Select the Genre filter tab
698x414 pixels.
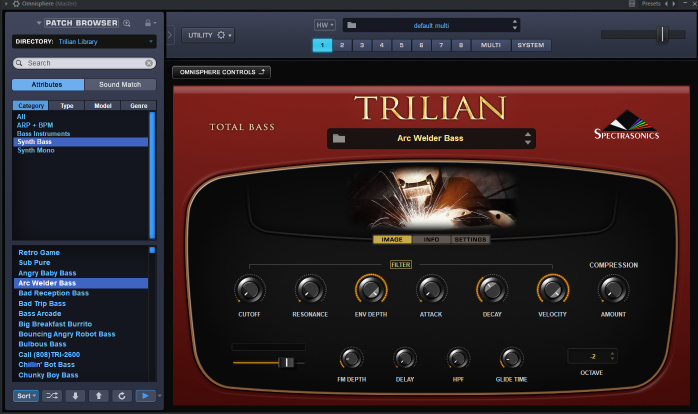tap(138, 106)
